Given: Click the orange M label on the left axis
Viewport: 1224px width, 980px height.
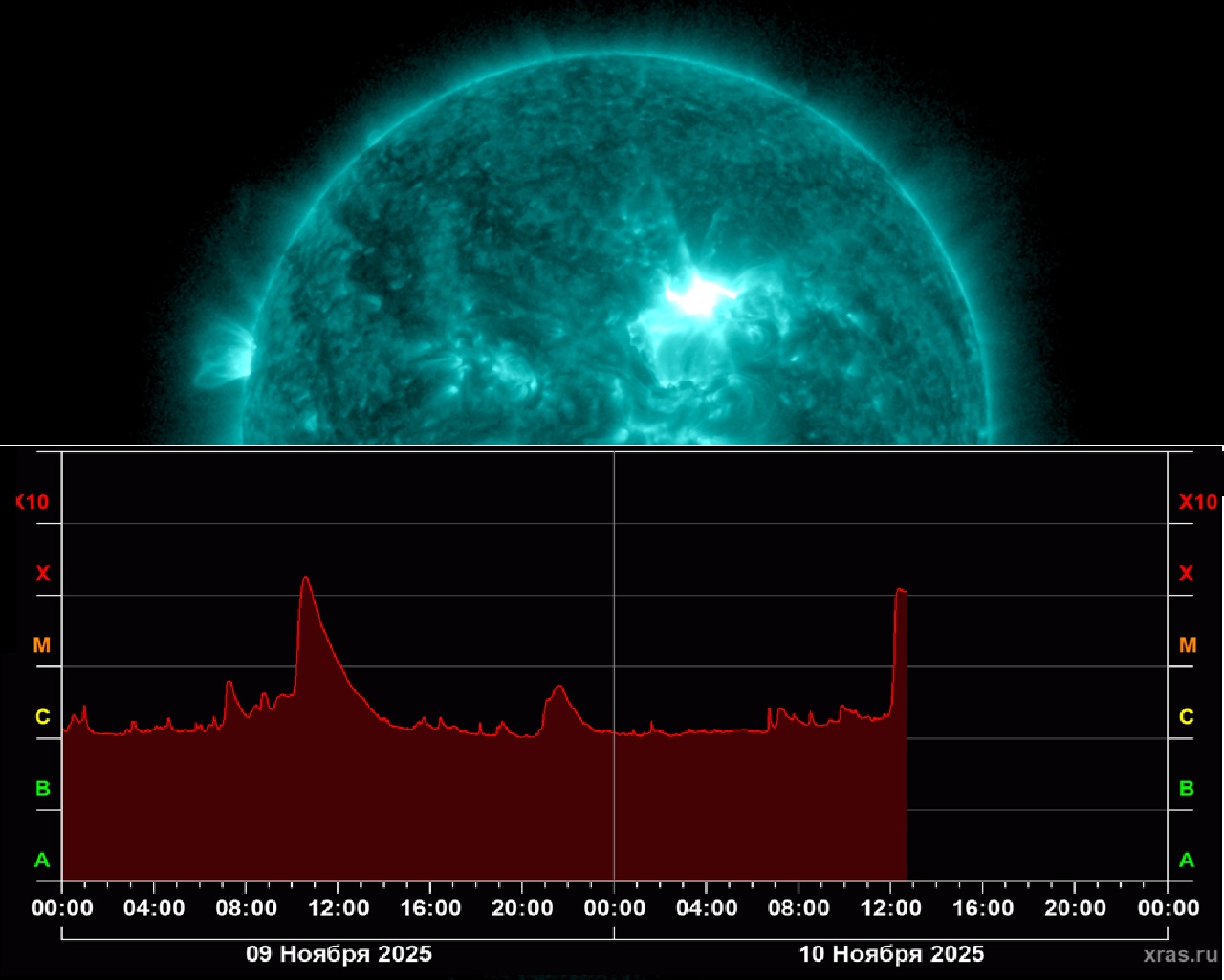Looking at the screenshot, I should [x=42, y=645].
